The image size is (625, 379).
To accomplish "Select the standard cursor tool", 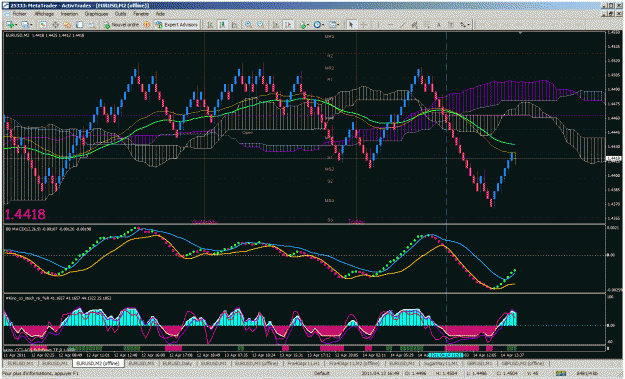I will pyautogui.click(x=351, y=25).
